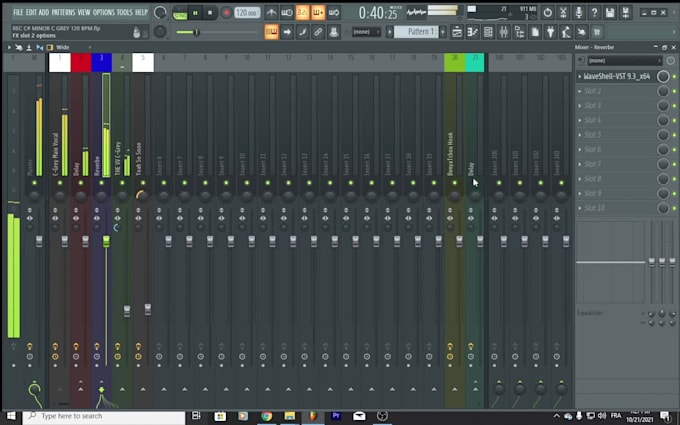Screen dimensions: 680x425
Task: Open the EDIT menu
Action: [31, 12]
